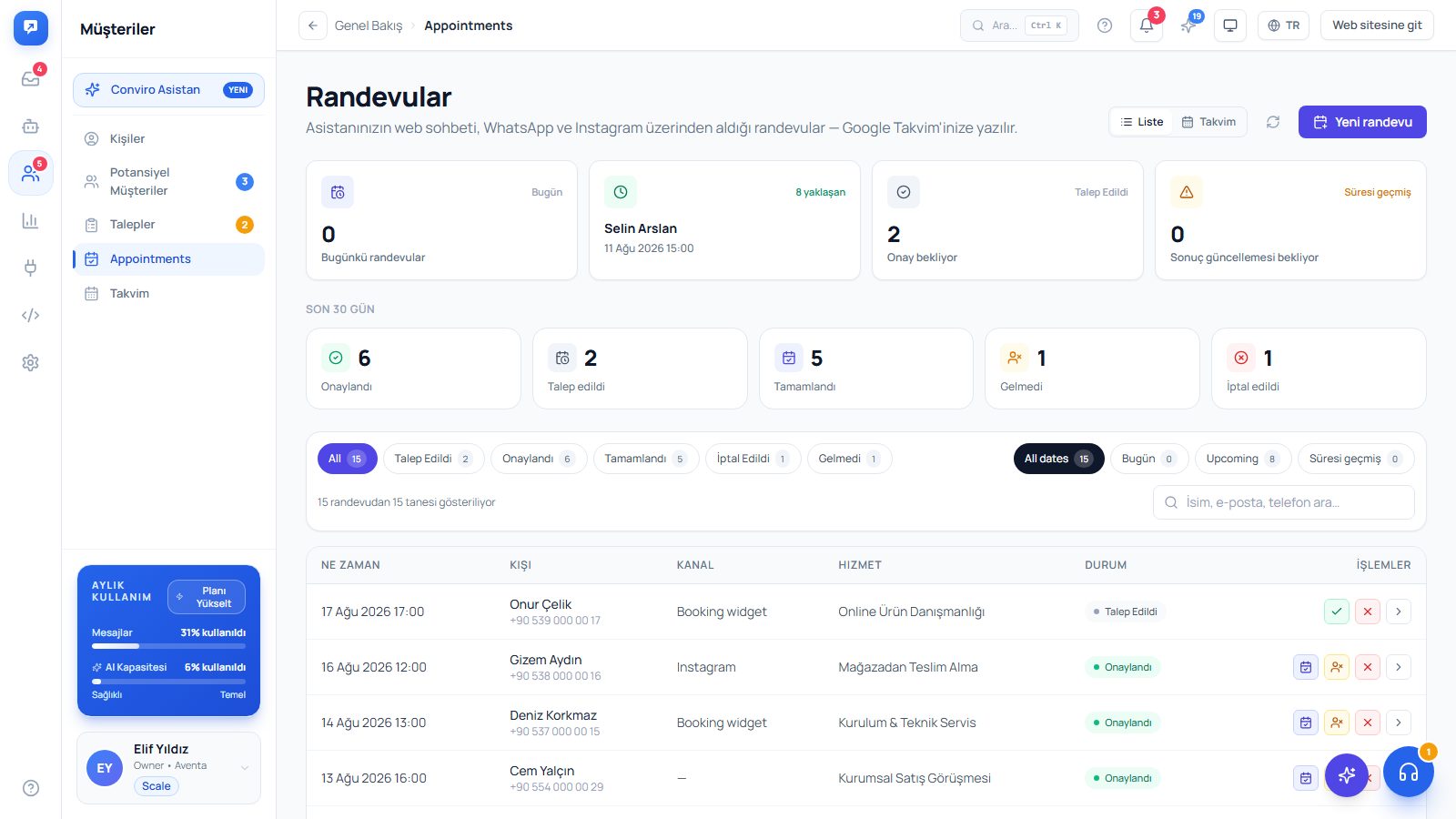Click the Planı Yükselt button
The height and width of the screenshot is (819, 1456).
(x=207, y=597)
